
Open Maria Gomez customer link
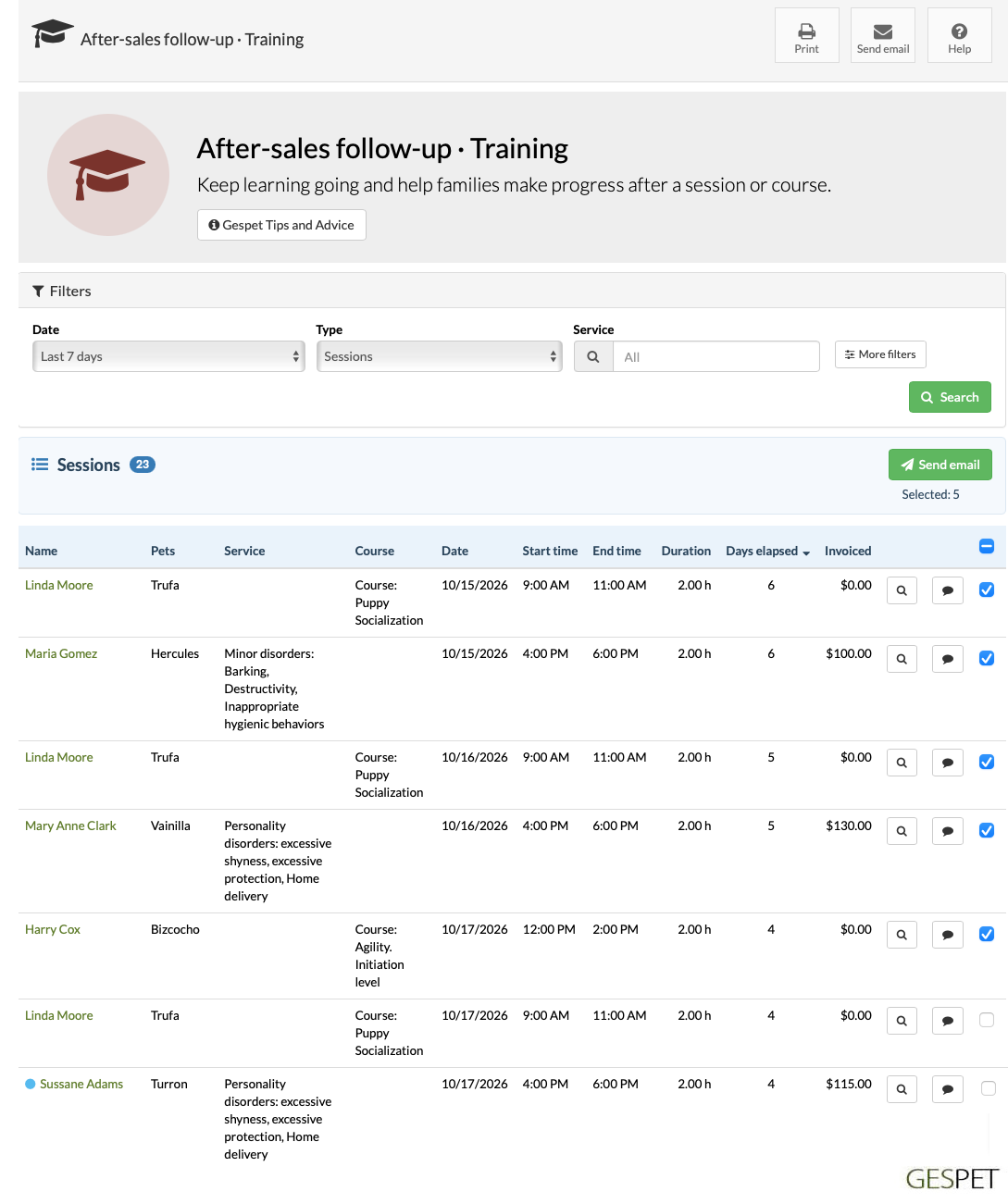(61, 653)
